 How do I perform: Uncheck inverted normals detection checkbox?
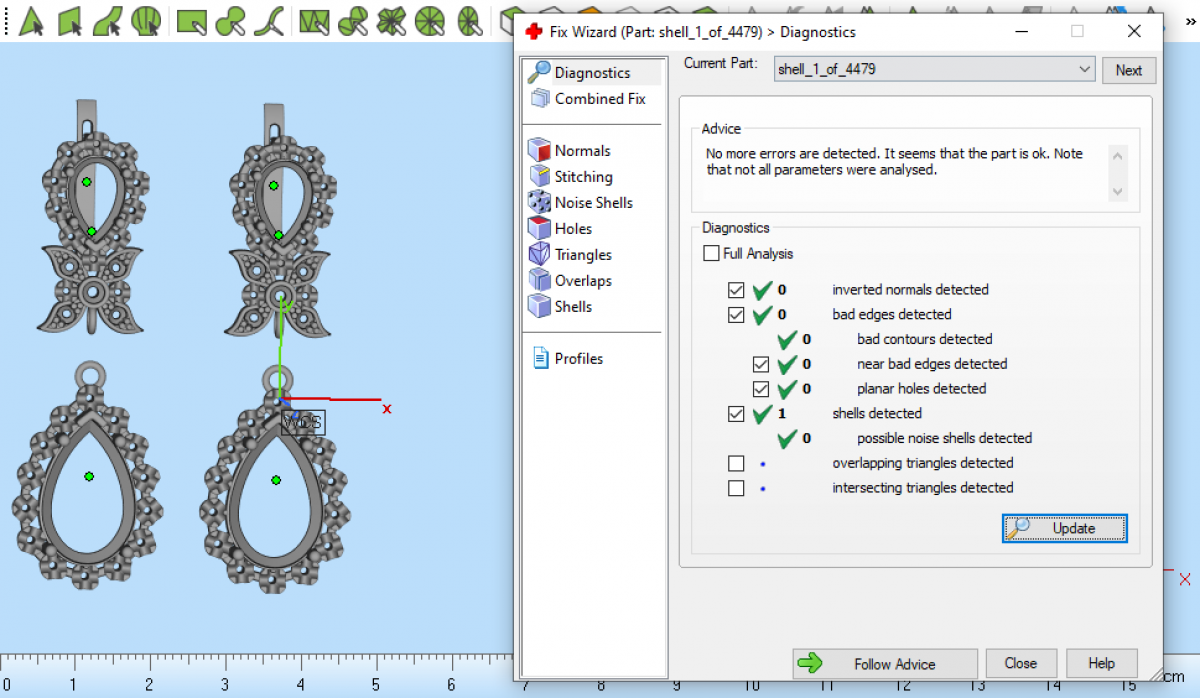pyautogui.click(x=737, y=290)
